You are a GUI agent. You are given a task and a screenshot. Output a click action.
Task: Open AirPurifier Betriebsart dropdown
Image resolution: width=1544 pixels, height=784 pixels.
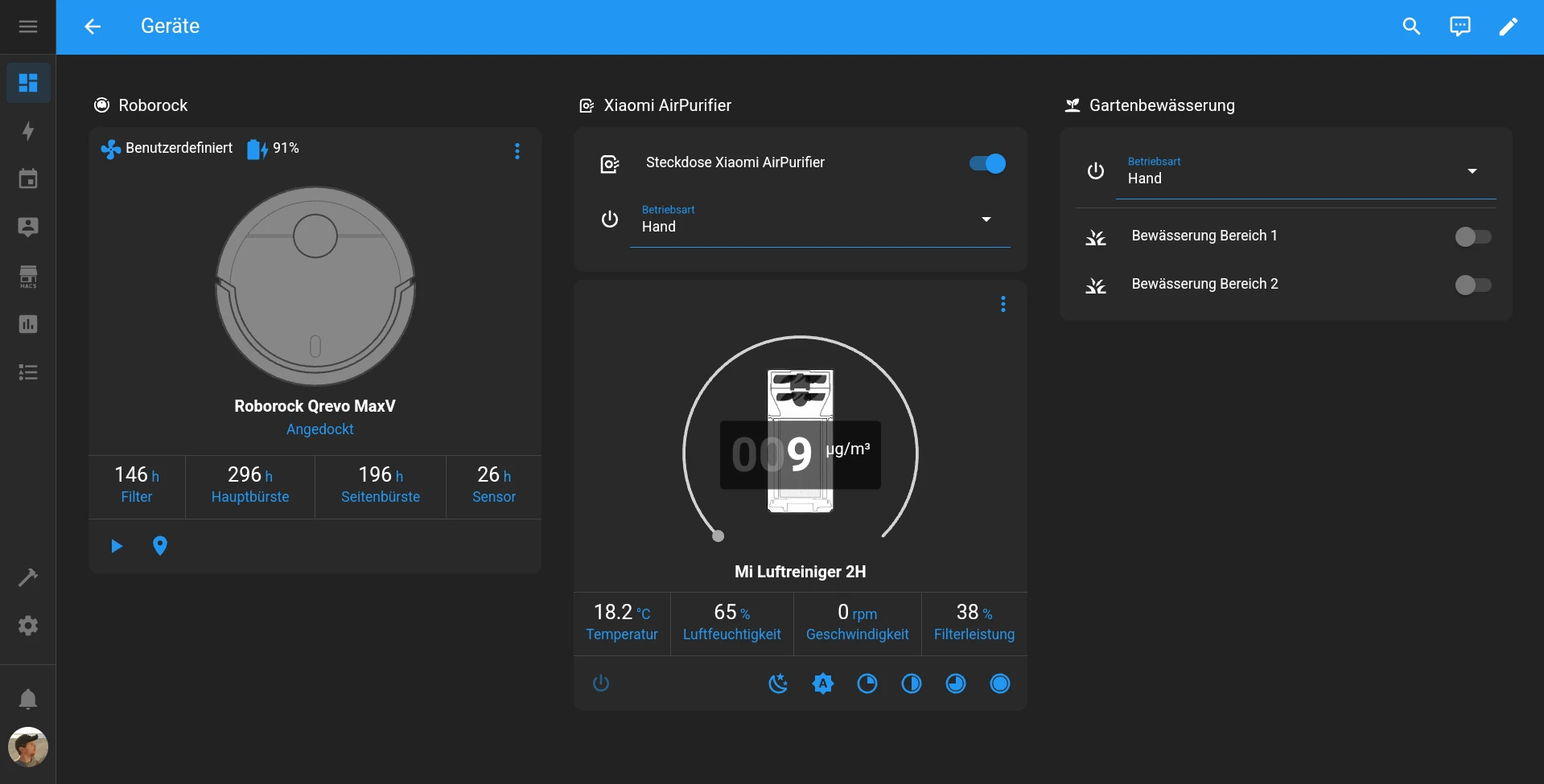820,220
